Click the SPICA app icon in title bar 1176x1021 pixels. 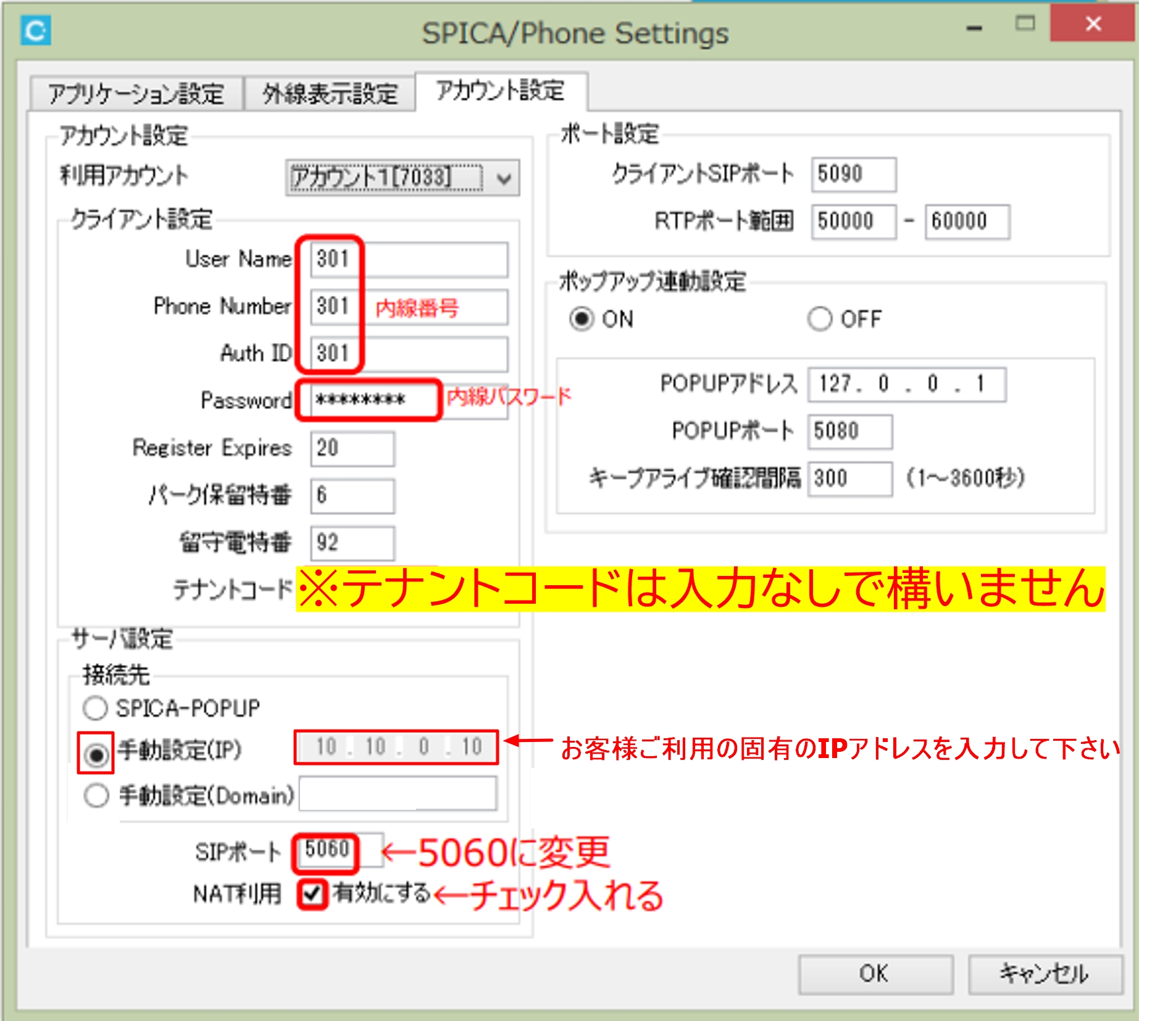35,31
